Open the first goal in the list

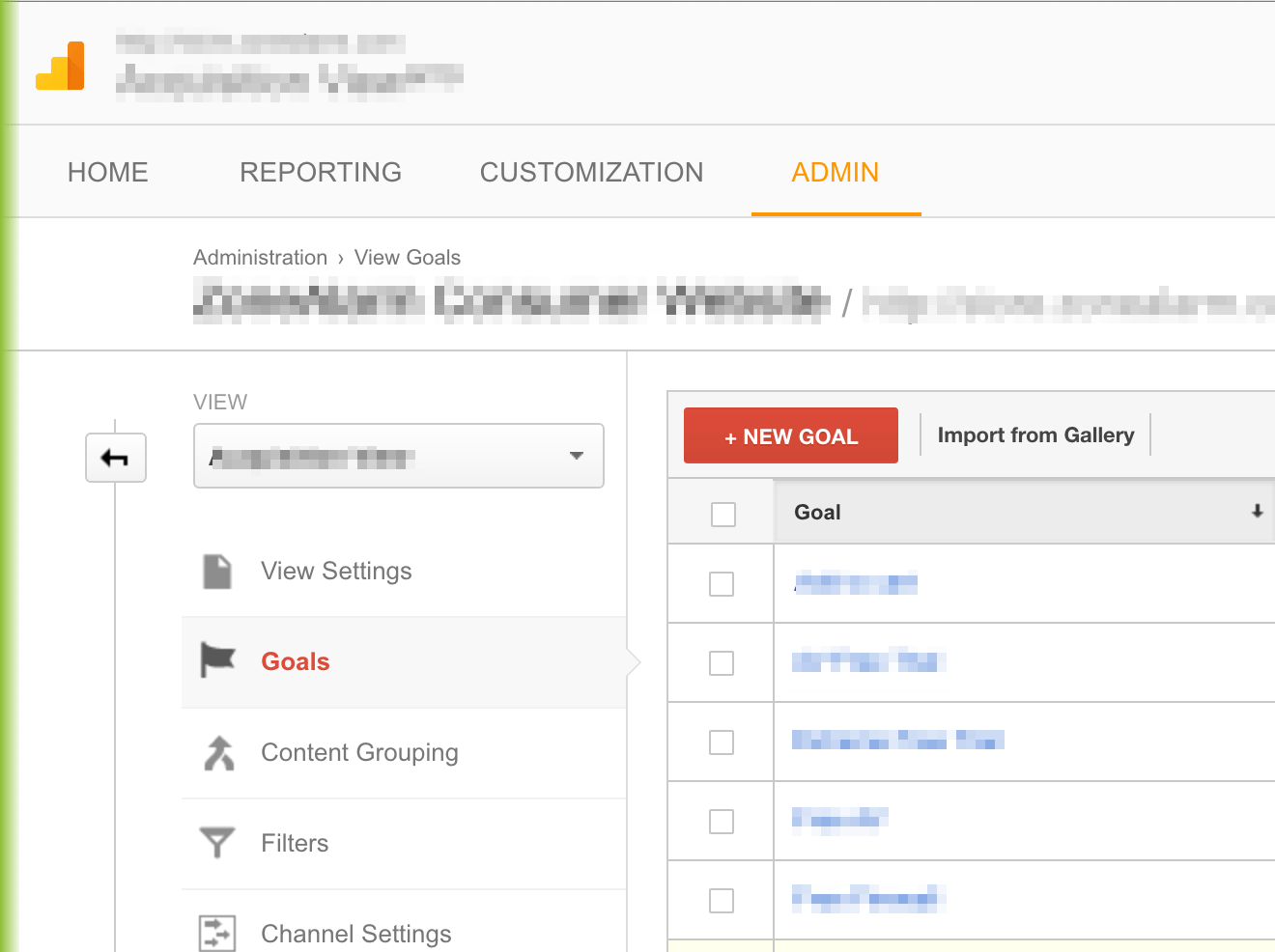(855, 583)
